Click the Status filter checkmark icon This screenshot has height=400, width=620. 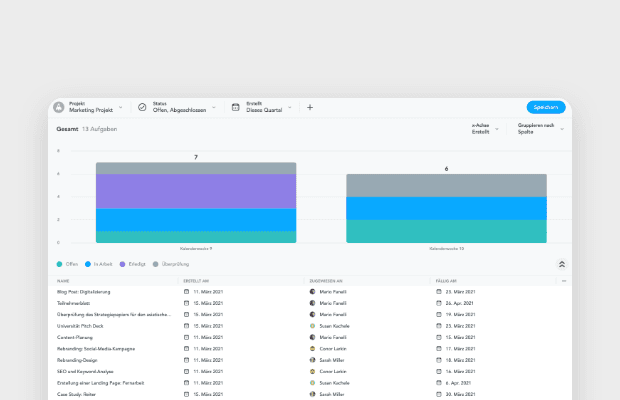(x=142, y=107)
